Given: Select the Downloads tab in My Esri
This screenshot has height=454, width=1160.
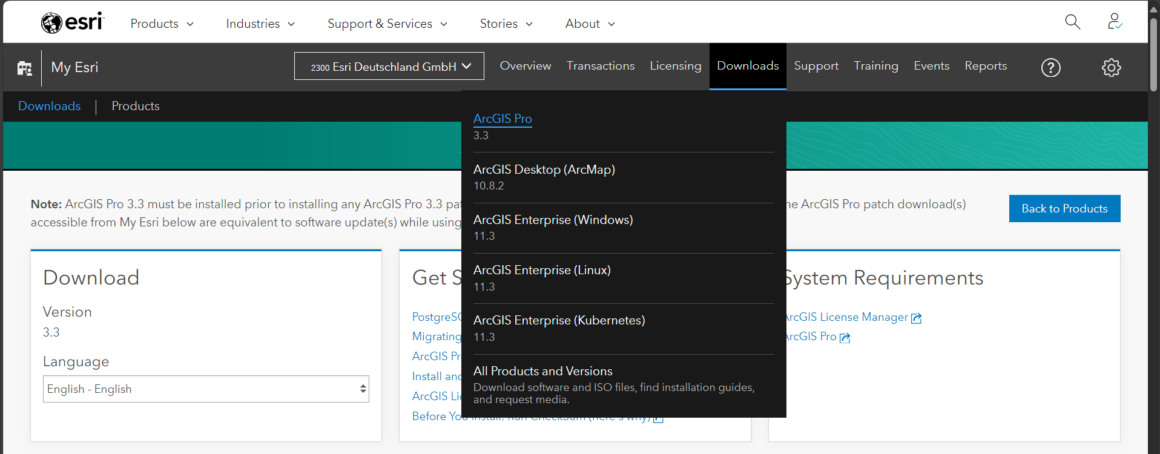Looking at the screenshot, I should pyautogui.click(x=748, y=66).
